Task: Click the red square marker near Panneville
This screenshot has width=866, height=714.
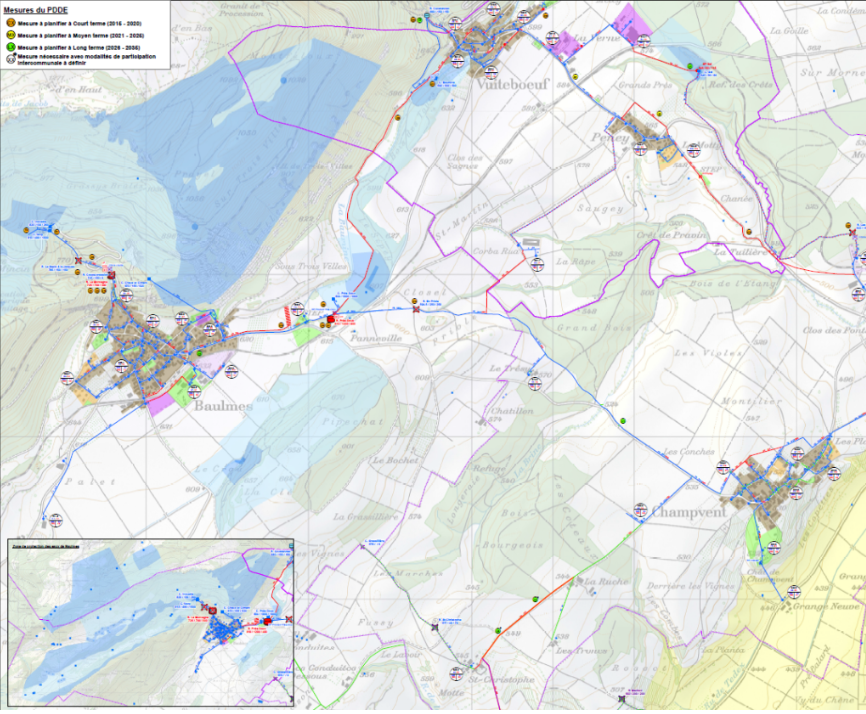Action: [x=331, y=320]
